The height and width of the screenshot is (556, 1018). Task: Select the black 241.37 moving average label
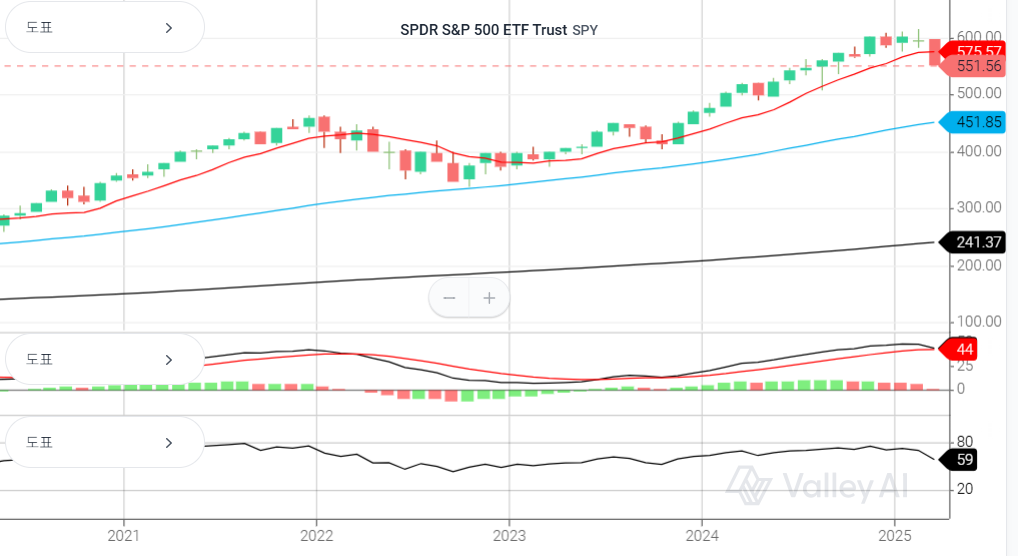tap(973, 242)
